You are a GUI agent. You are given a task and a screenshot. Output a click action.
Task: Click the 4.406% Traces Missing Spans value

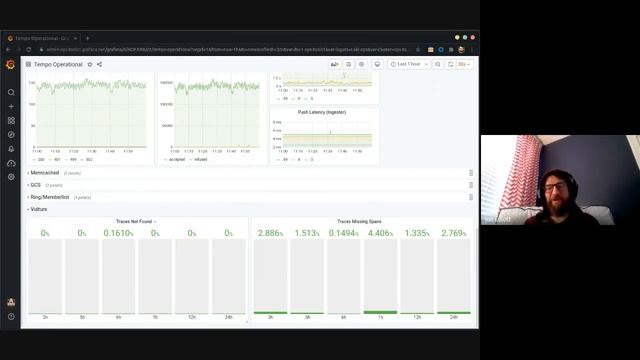[x=380, y=233]
